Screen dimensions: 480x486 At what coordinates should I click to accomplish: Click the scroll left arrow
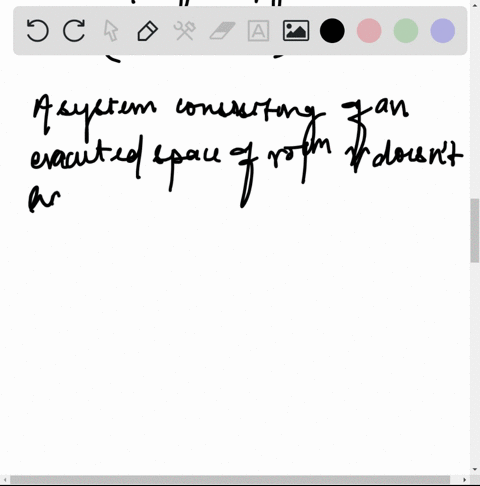pyautogui.click(x=5, y=480)
